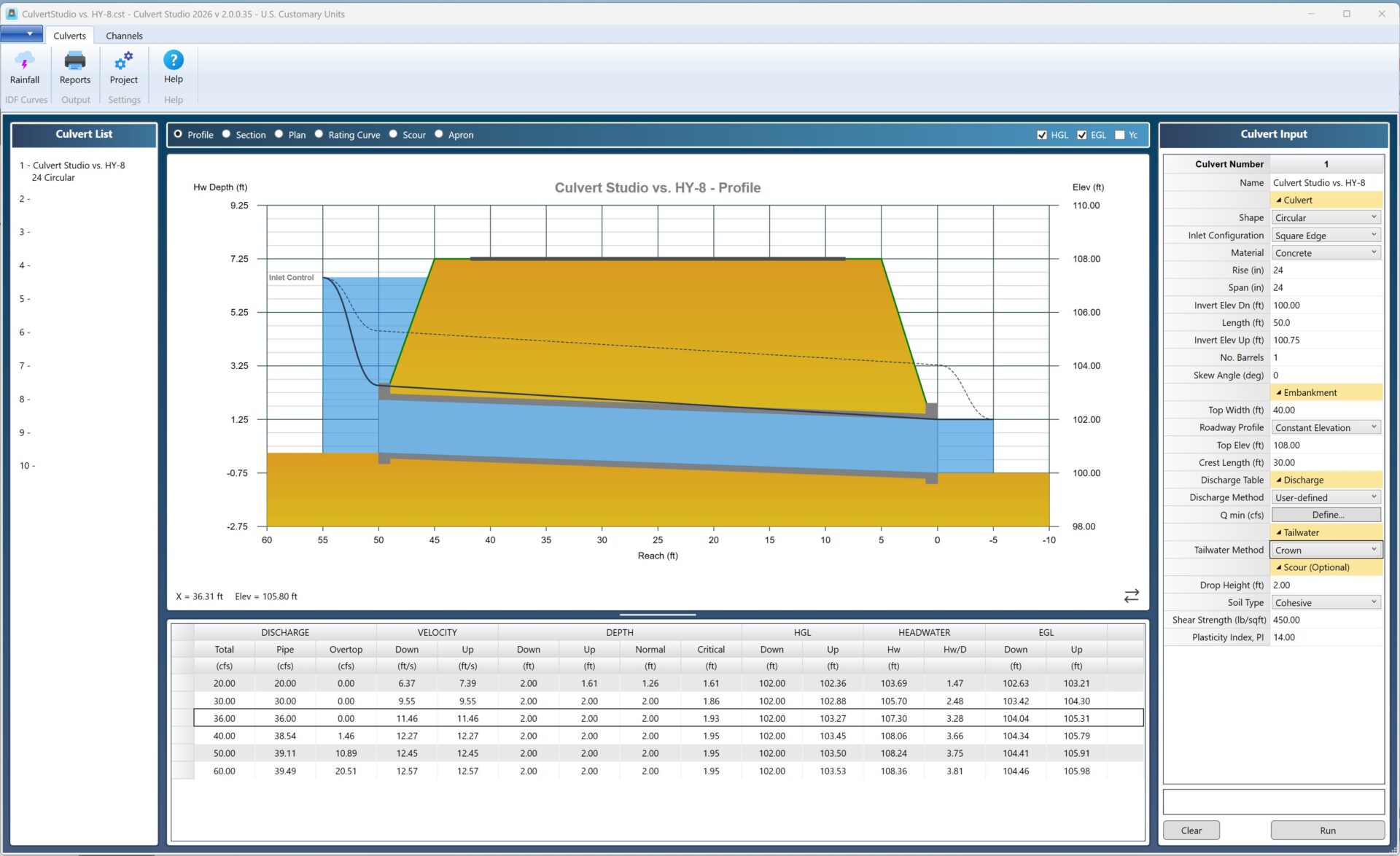Edit the Length (ft) field
Screen dimensions: 1400x856
(x=1327, y=322)
